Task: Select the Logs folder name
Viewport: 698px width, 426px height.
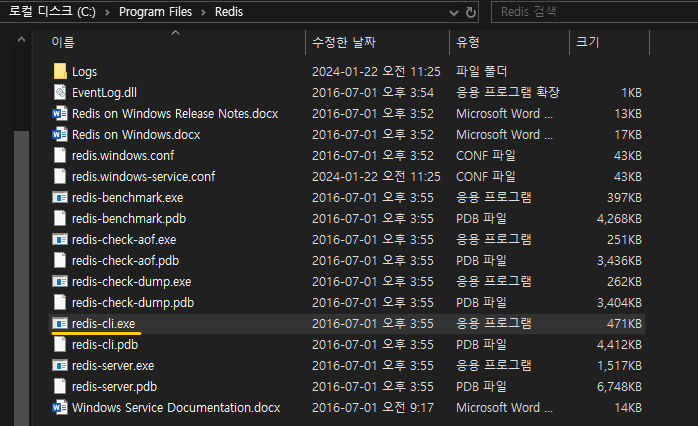Action: (x=85, y=72)
